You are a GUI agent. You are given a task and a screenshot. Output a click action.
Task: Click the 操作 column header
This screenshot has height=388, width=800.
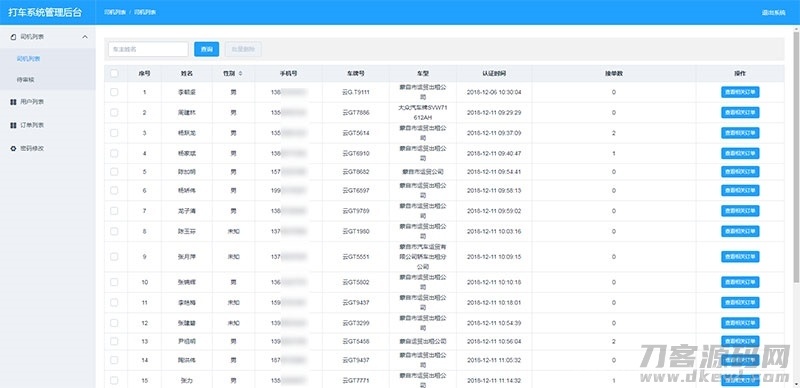click(740, 74)
